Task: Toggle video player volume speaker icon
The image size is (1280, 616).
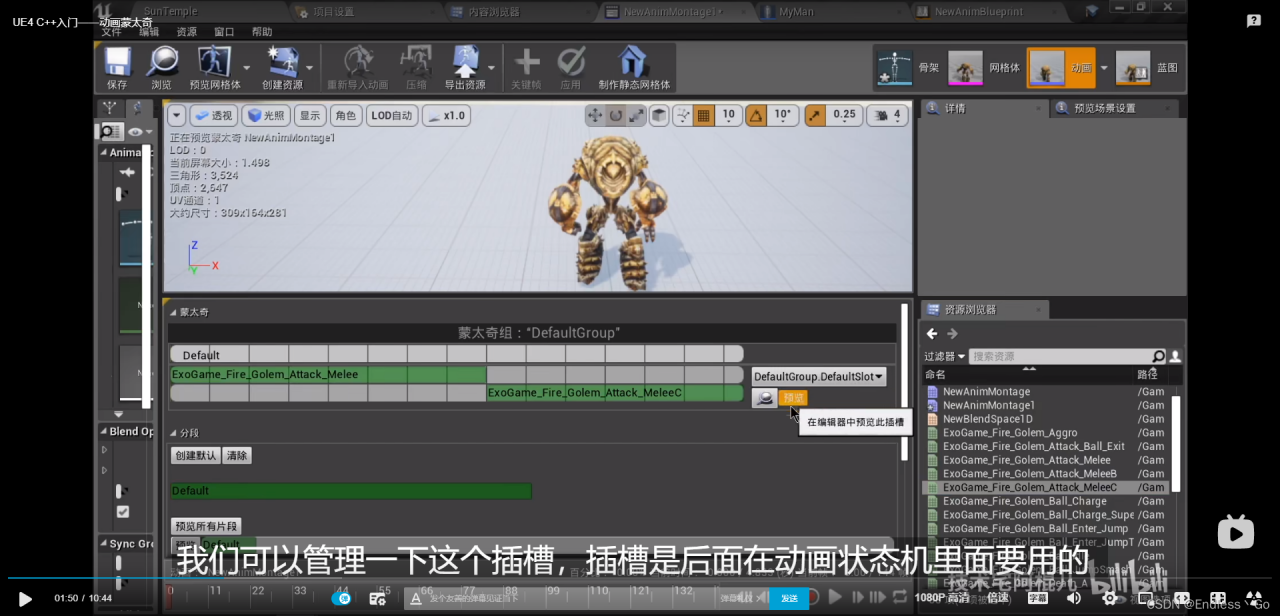Action: pyautogui.click(x=1074, y=598)
